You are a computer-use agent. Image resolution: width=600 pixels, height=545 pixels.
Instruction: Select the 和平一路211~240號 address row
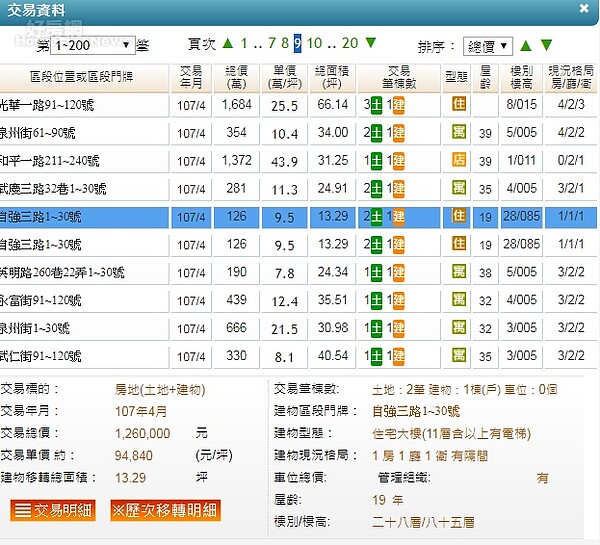84,161
